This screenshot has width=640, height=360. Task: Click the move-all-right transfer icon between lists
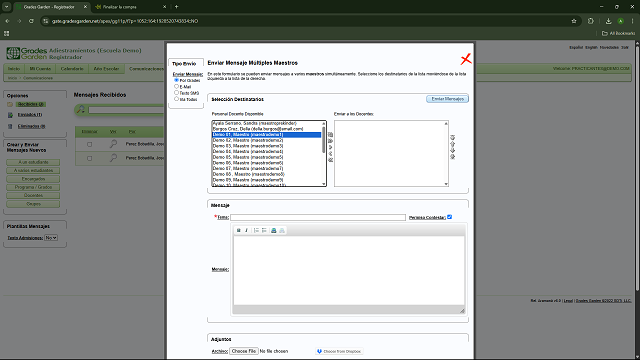pos(331,134)
